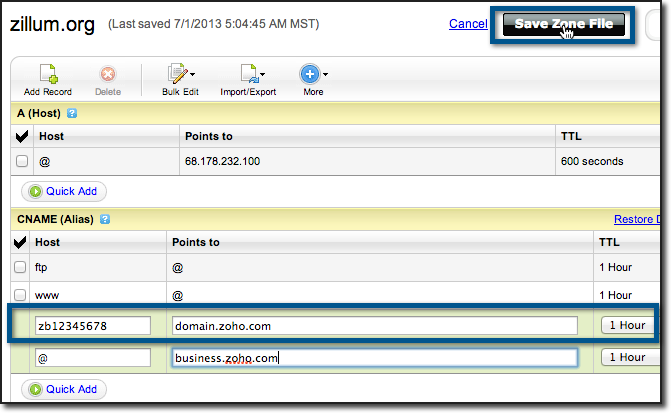Viewport: 672px width, 414px height.
Task: Click the Host column header in CNAME section
Action: point(48,242)
